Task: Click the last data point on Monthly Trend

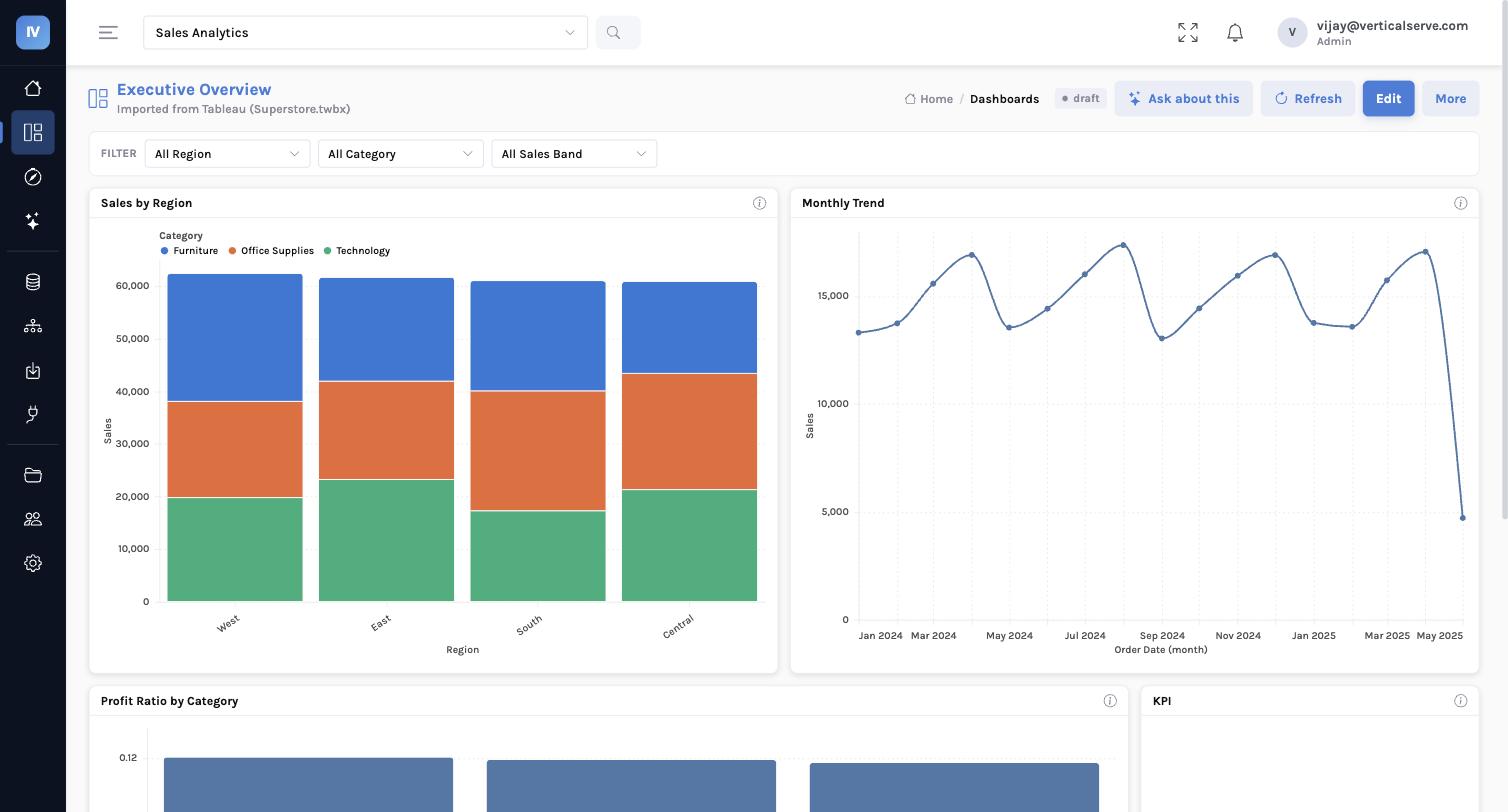Action: click(1463, 518)
